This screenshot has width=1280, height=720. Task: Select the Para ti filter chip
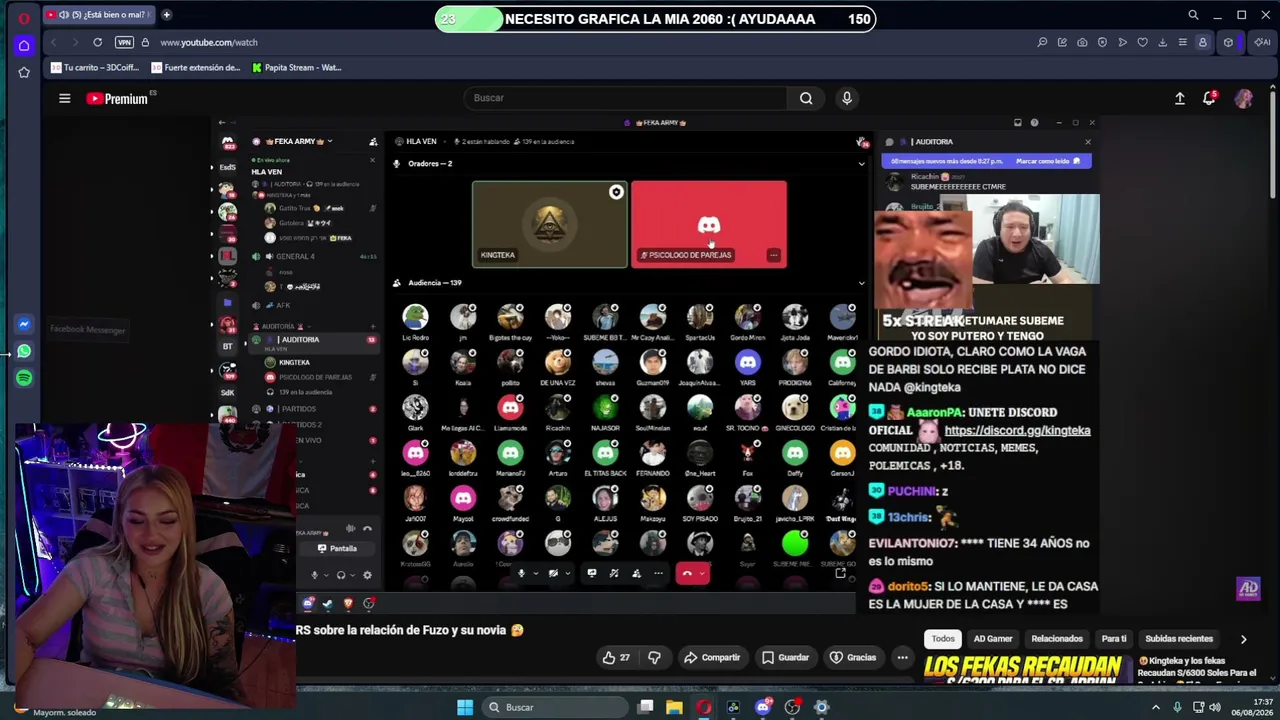point(1114,639)
